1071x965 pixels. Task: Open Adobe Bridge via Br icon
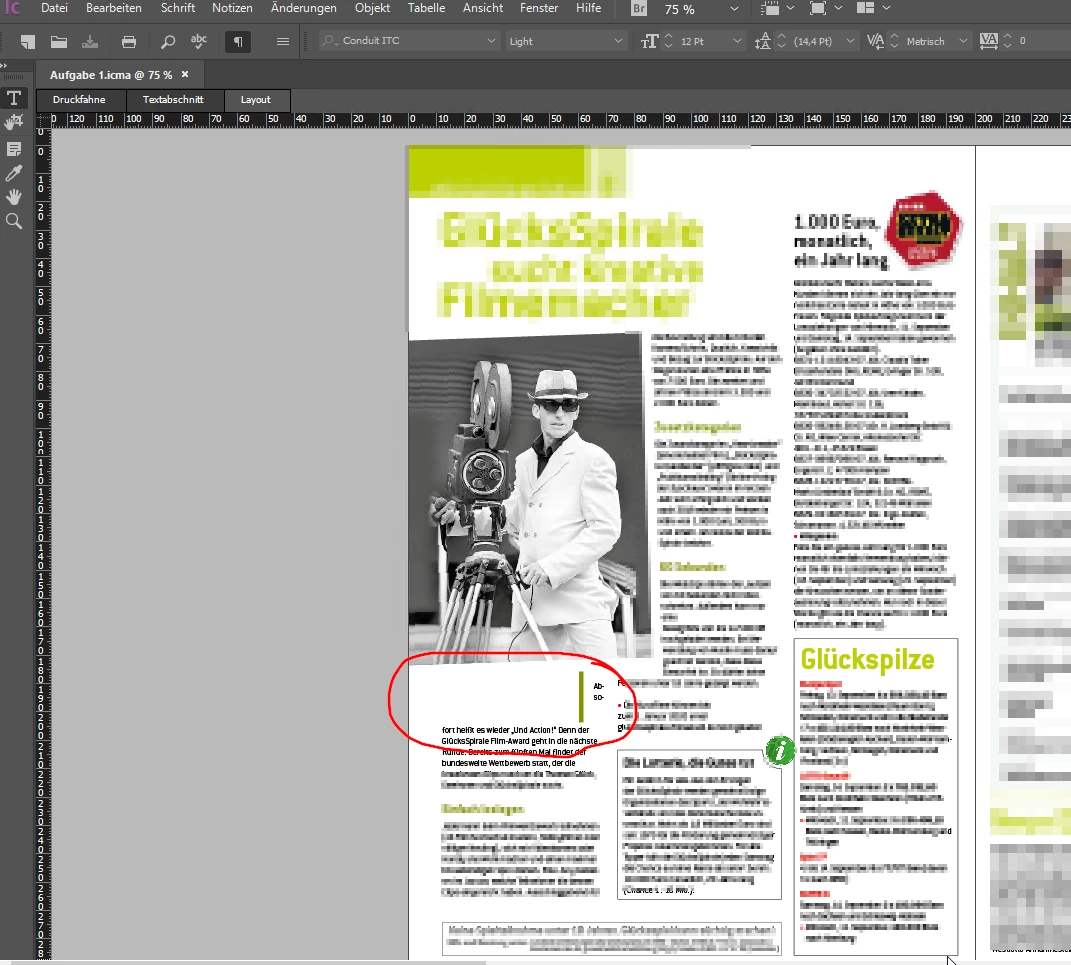pyautogui.click(x=639, y=8)
